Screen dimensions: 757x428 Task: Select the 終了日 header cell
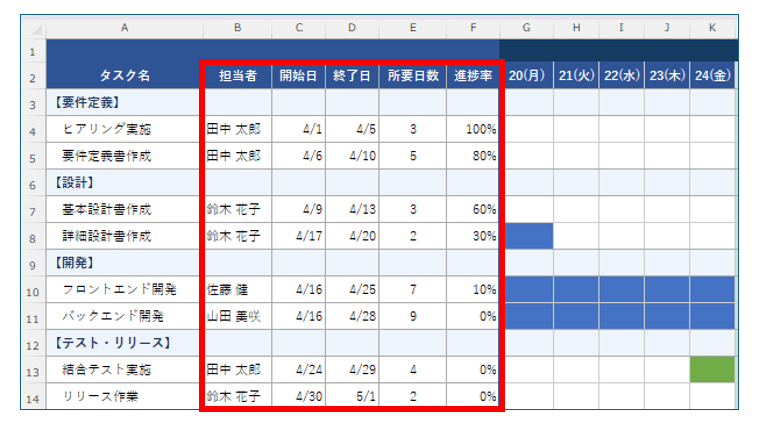351,75
